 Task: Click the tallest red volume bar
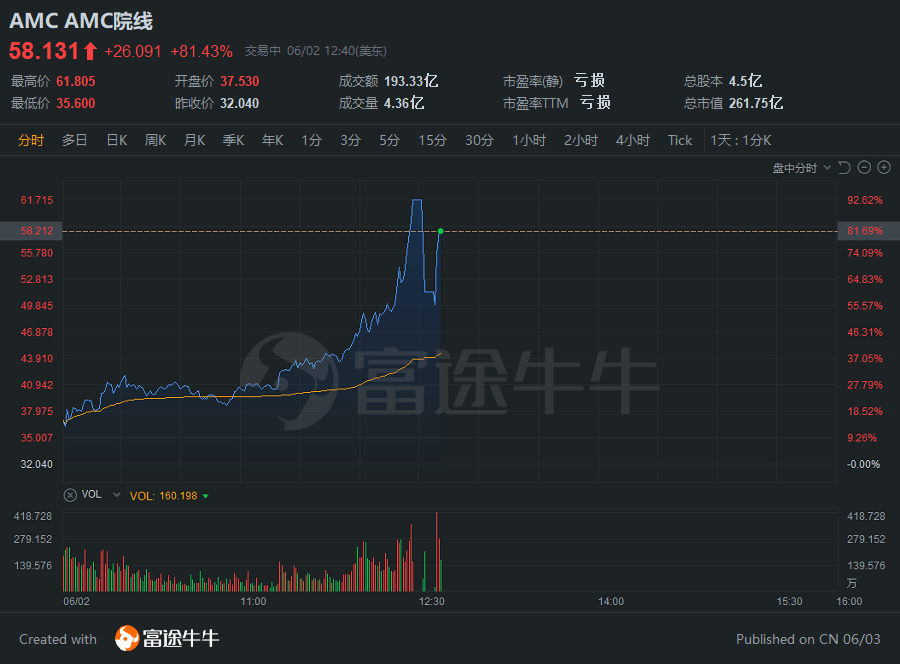(x=437, y=552)
